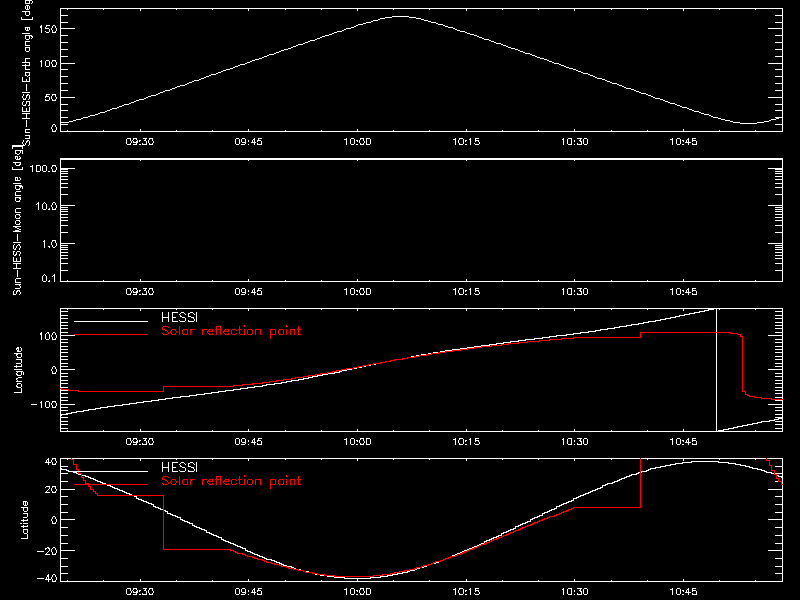Click "10:00" under the Earth angle plot
This screenshot has height=600, width=800.
(357, 141)
